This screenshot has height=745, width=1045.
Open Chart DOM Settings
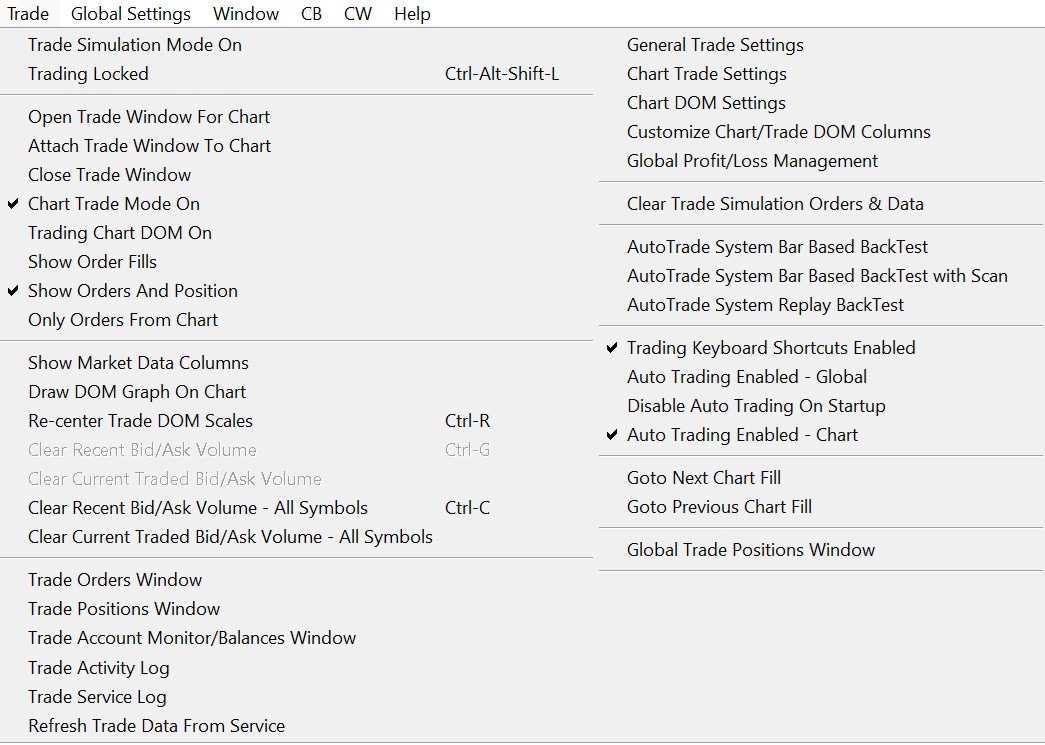706,103
